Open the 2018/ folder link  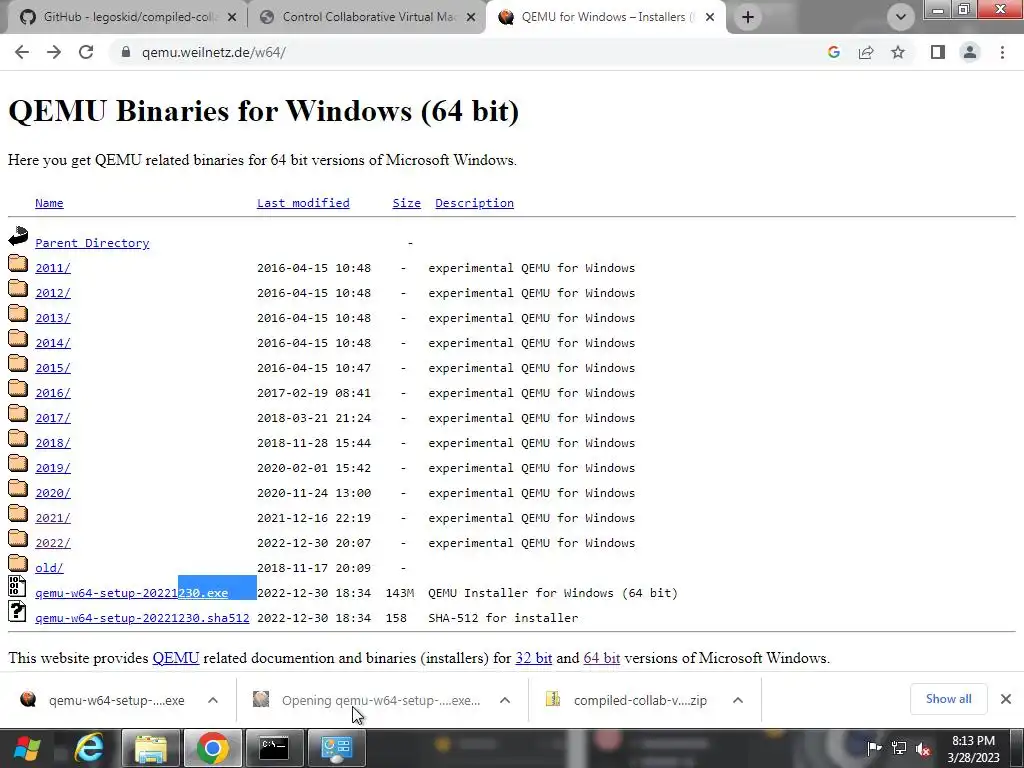(53, 443)
